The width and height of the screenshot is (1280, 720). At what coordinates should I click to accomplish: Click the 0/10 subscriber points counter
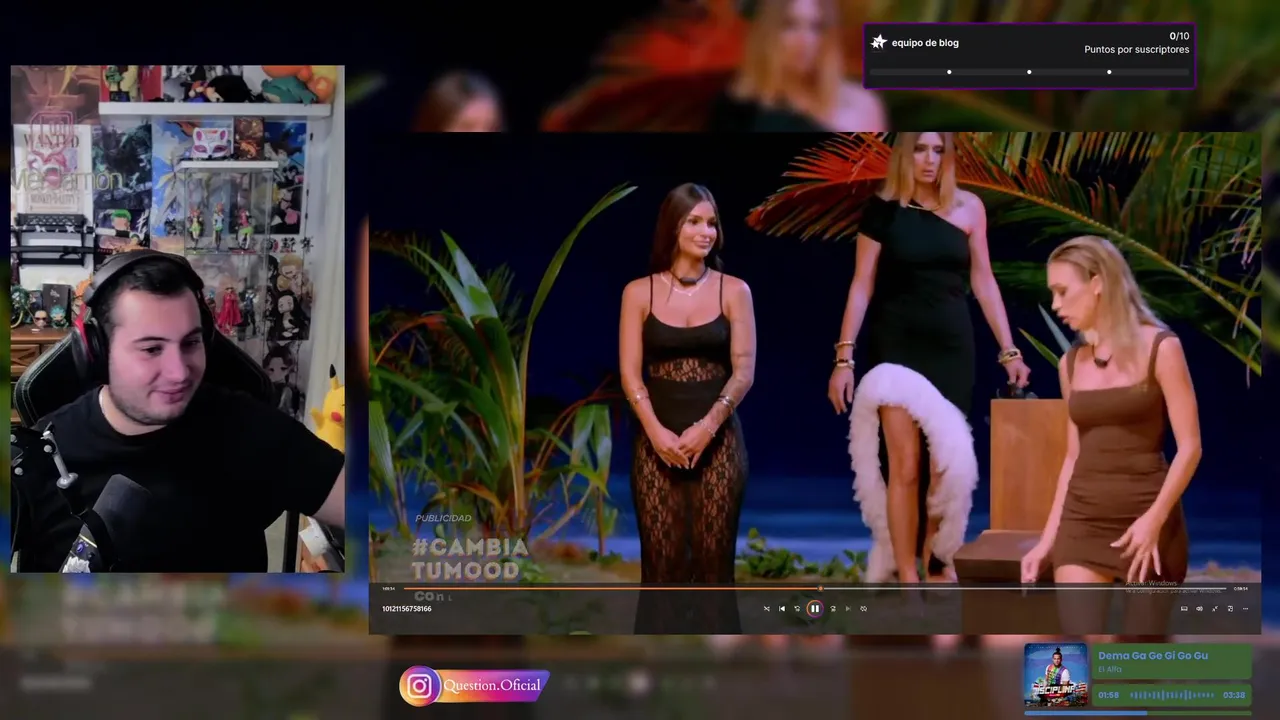(1179, 36)
